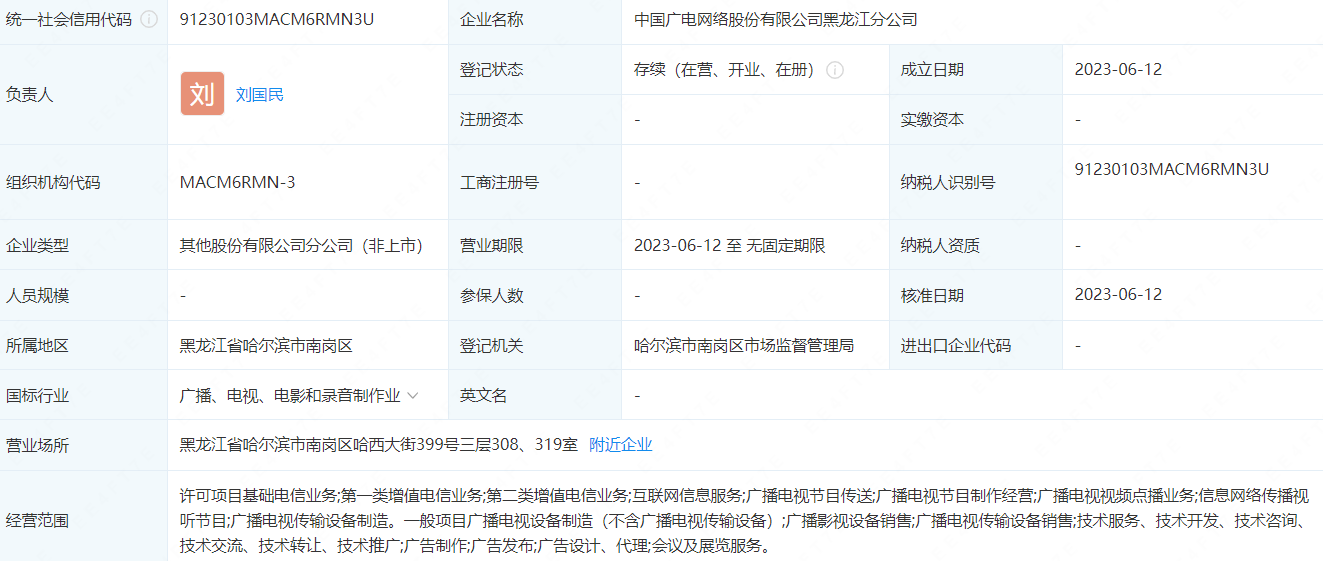Click the 注册资本 label
The width and height of the screenshot is (1323, 561).
click(491, 120)
